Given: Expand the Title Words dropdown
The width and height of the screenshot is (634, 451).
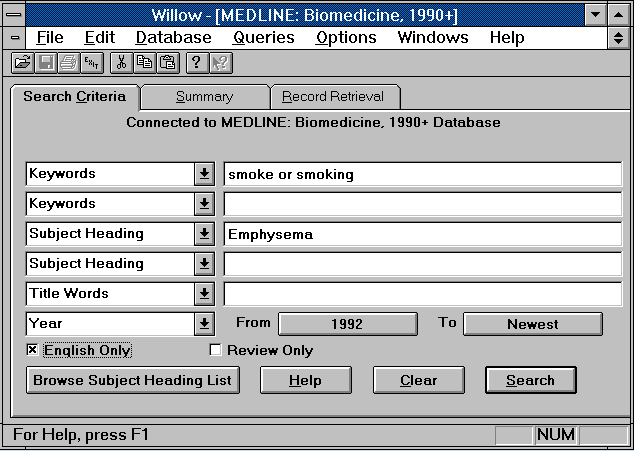Looking at the screenshot, I should [x=204, y=294].
